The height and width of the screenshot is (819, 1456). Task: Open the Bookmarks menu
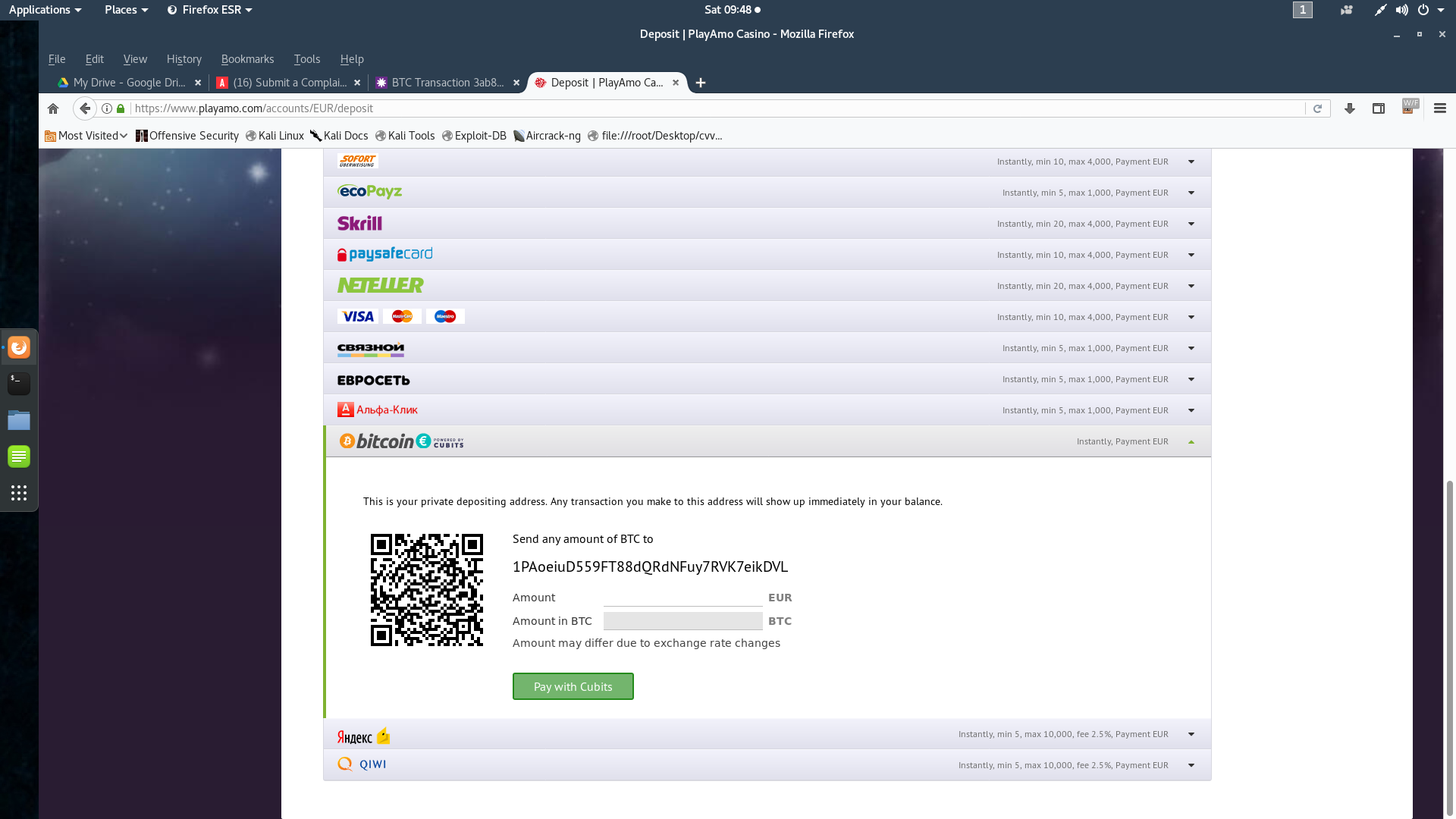[x=248, y=59]
